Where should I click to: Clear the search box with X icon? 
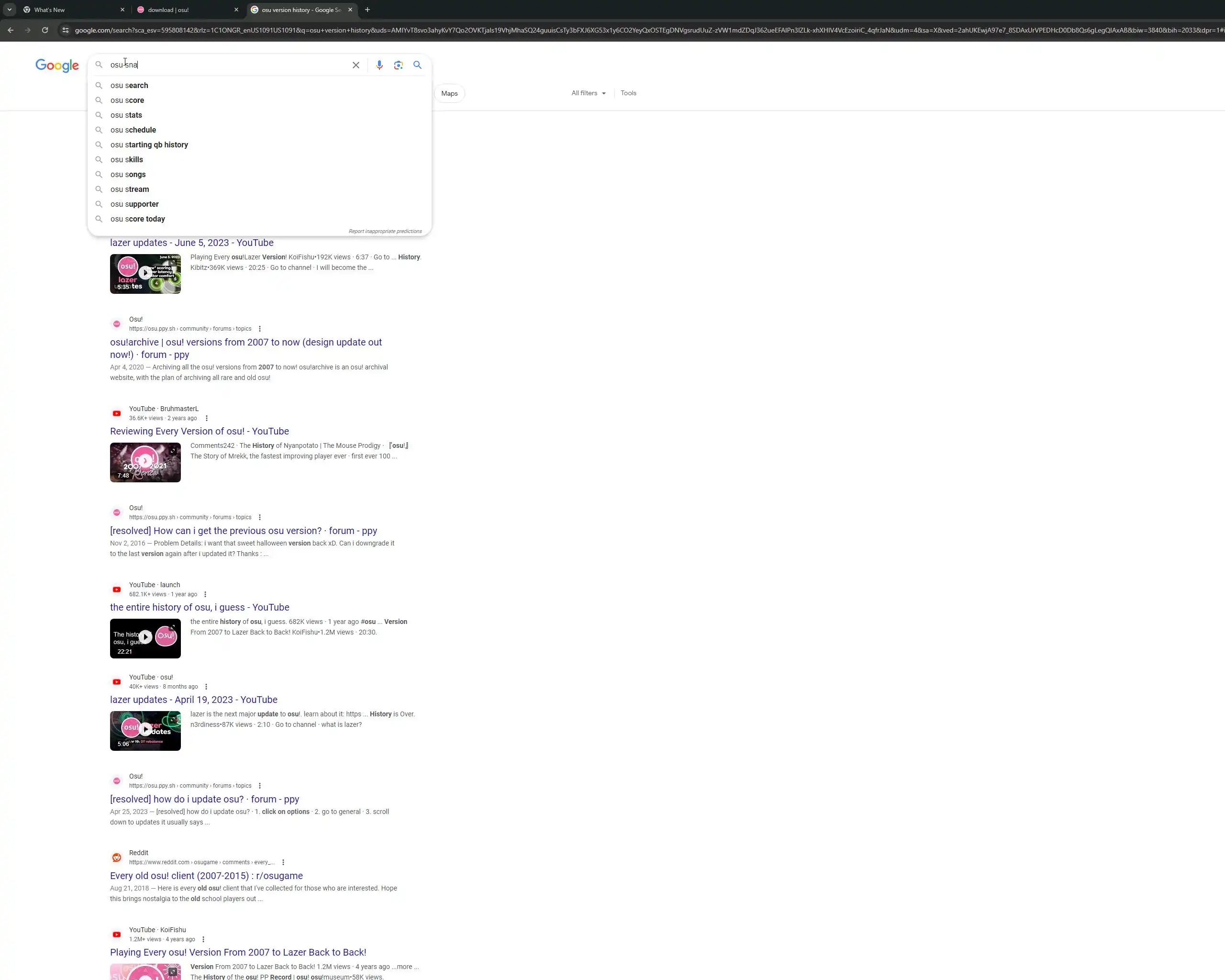356,66
